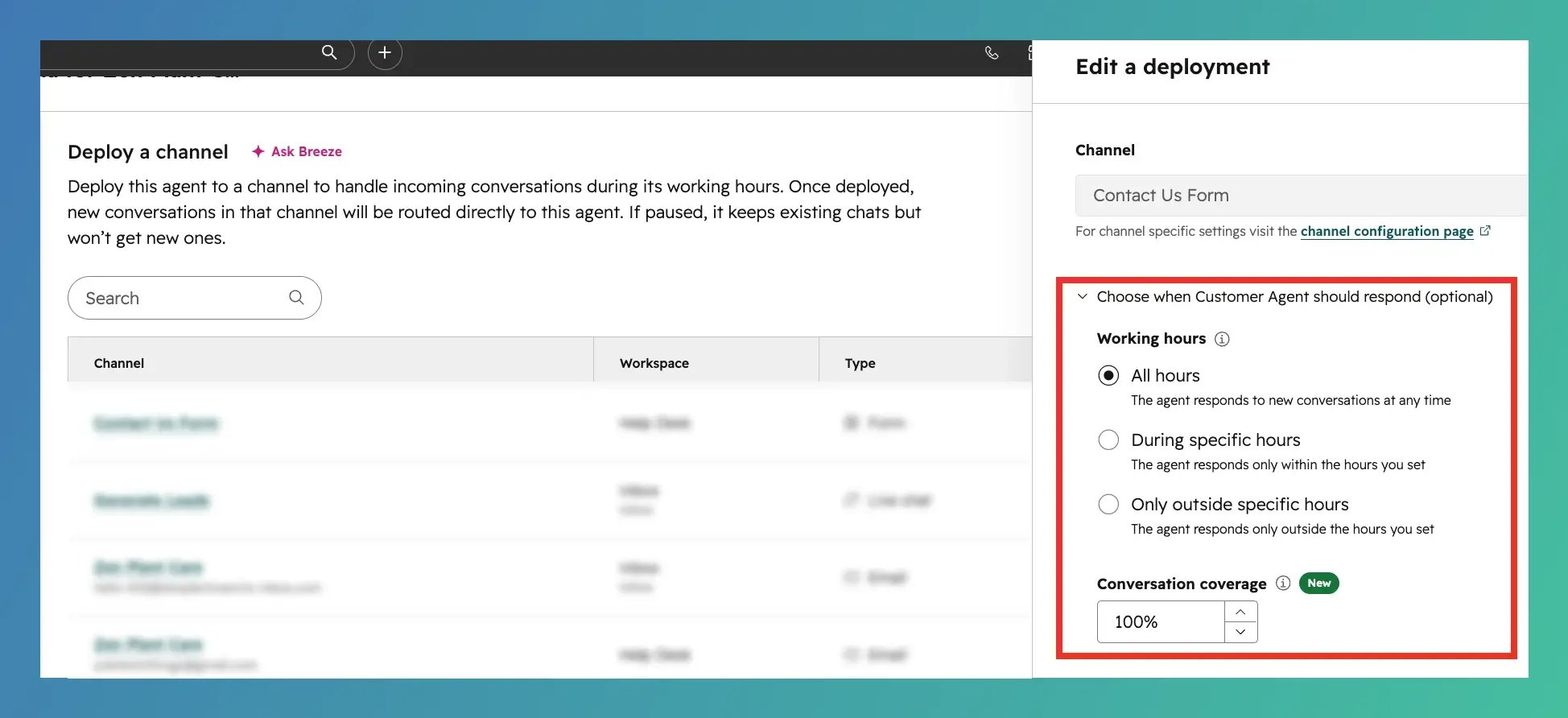Image resolution: width=1568 pixels, height=718 pixels.
Task: Click Ask Breeze sparkle link
Action: tap(297, 151)
